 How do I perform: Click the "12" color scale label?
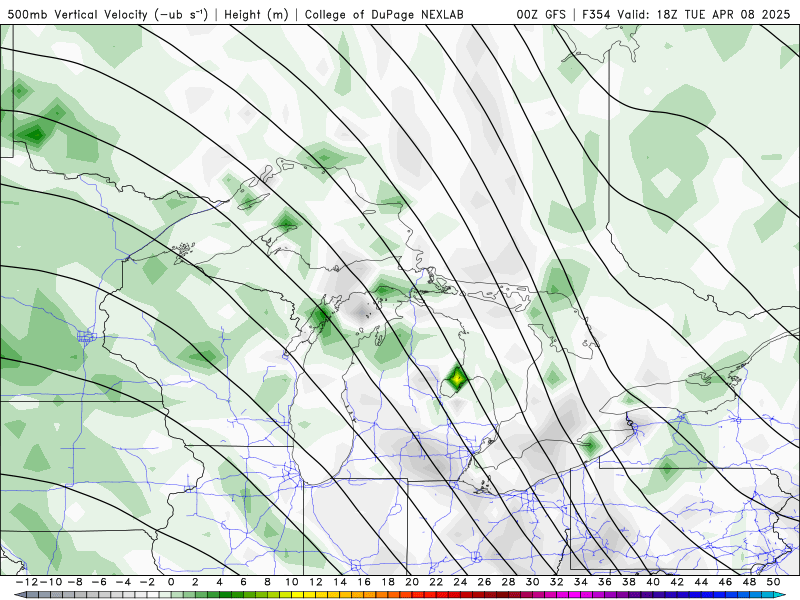click(x=316, y=582)
